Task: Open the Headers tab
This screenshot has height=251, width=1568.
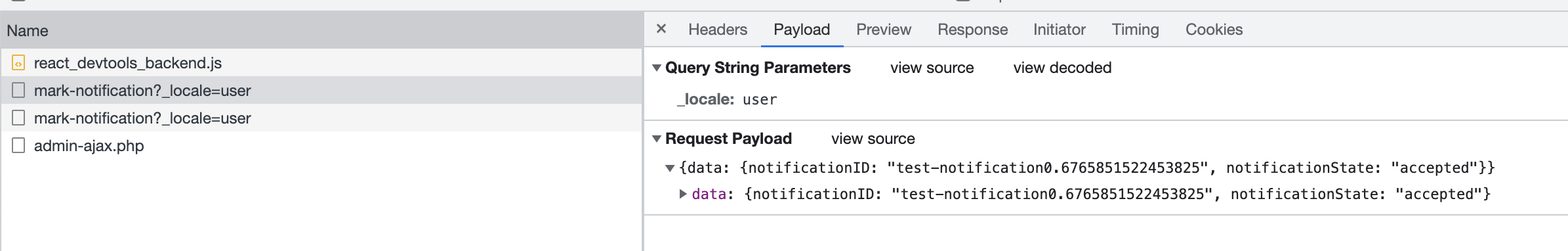Action: click(x=718, y=30)
